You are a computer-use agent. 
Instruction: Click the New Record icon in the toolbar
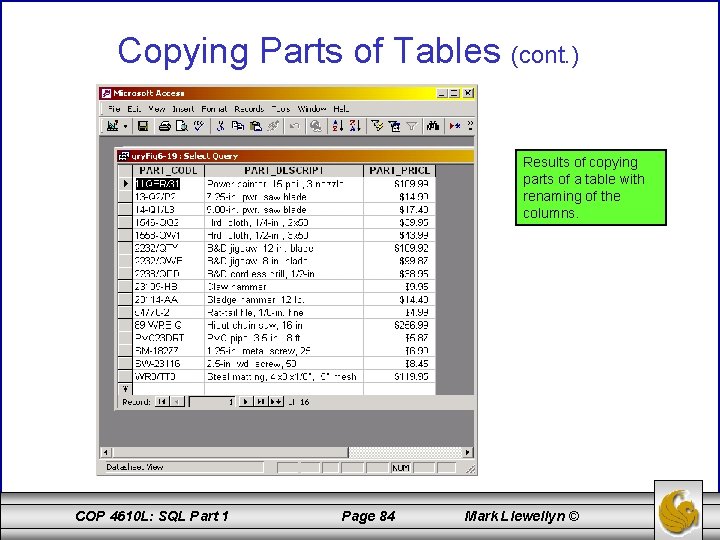pos(455,126)
